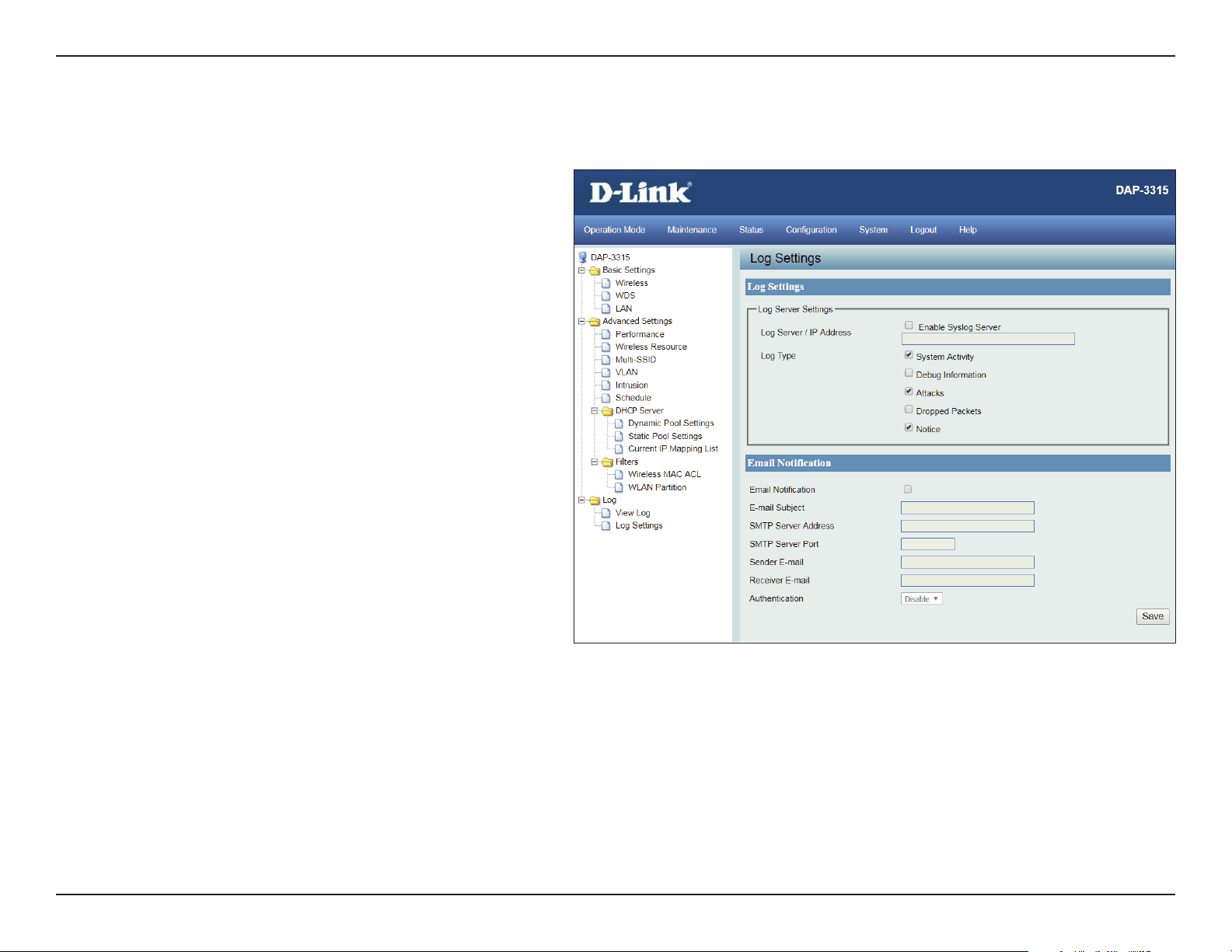The height and width of the screenshot is (952, 1232).
Task: Click the Basic Settings folder icon
Action: [595, 270]
